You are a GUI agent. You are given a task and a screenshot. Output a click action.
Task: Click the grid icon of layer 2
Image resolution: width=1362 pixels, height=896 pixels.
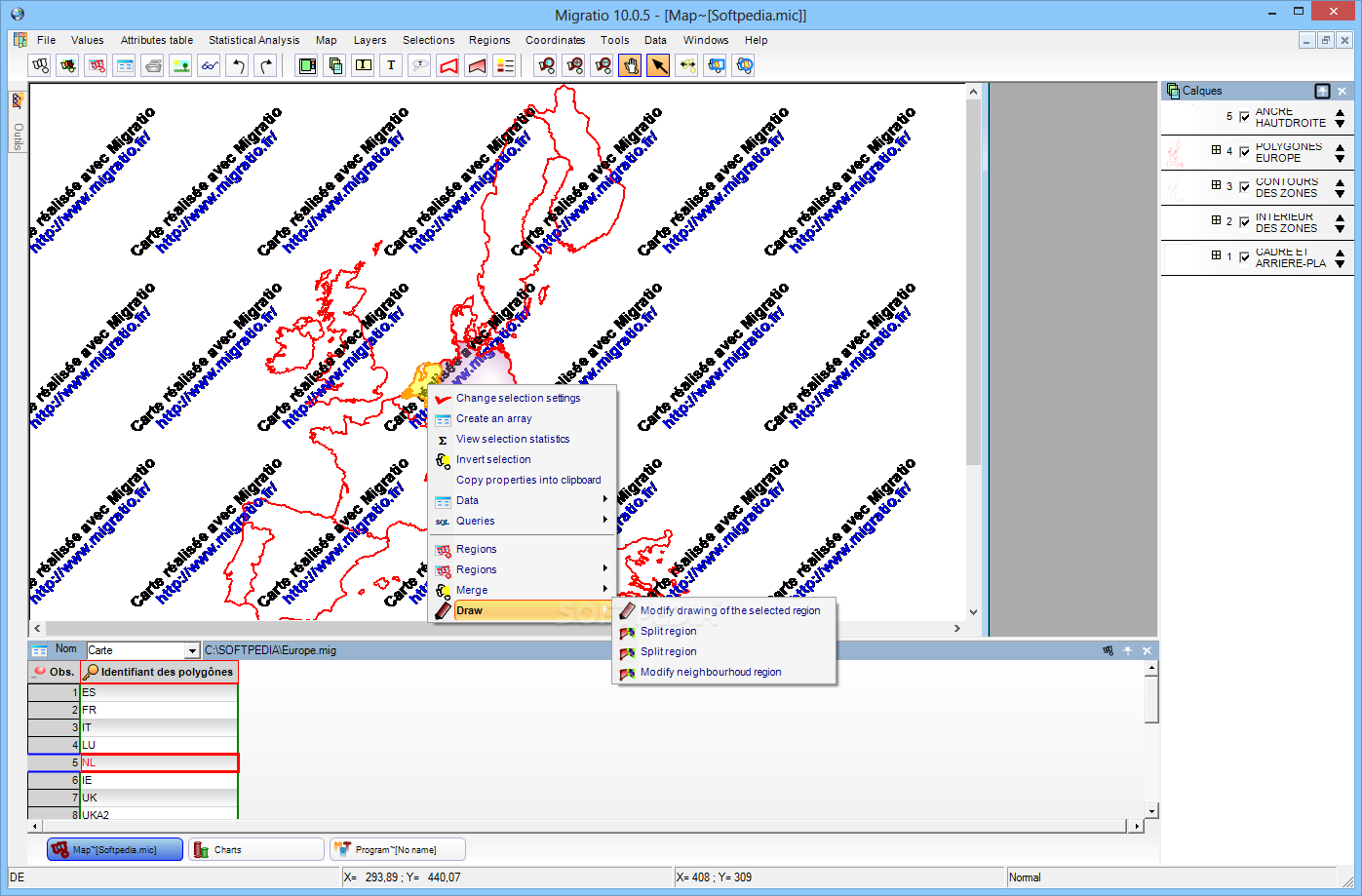click(x=1216, y=220)
